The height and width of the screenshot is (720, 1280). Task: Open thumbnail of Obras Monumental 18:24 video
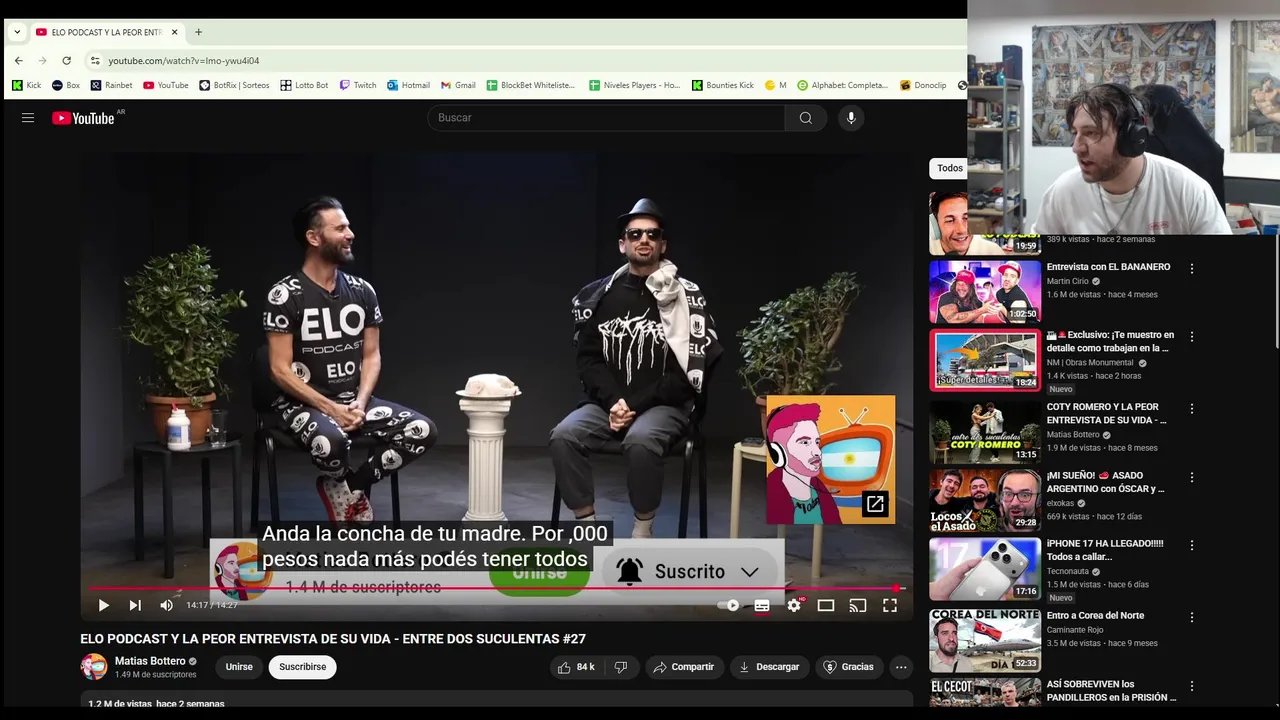[x=985, y=360]
